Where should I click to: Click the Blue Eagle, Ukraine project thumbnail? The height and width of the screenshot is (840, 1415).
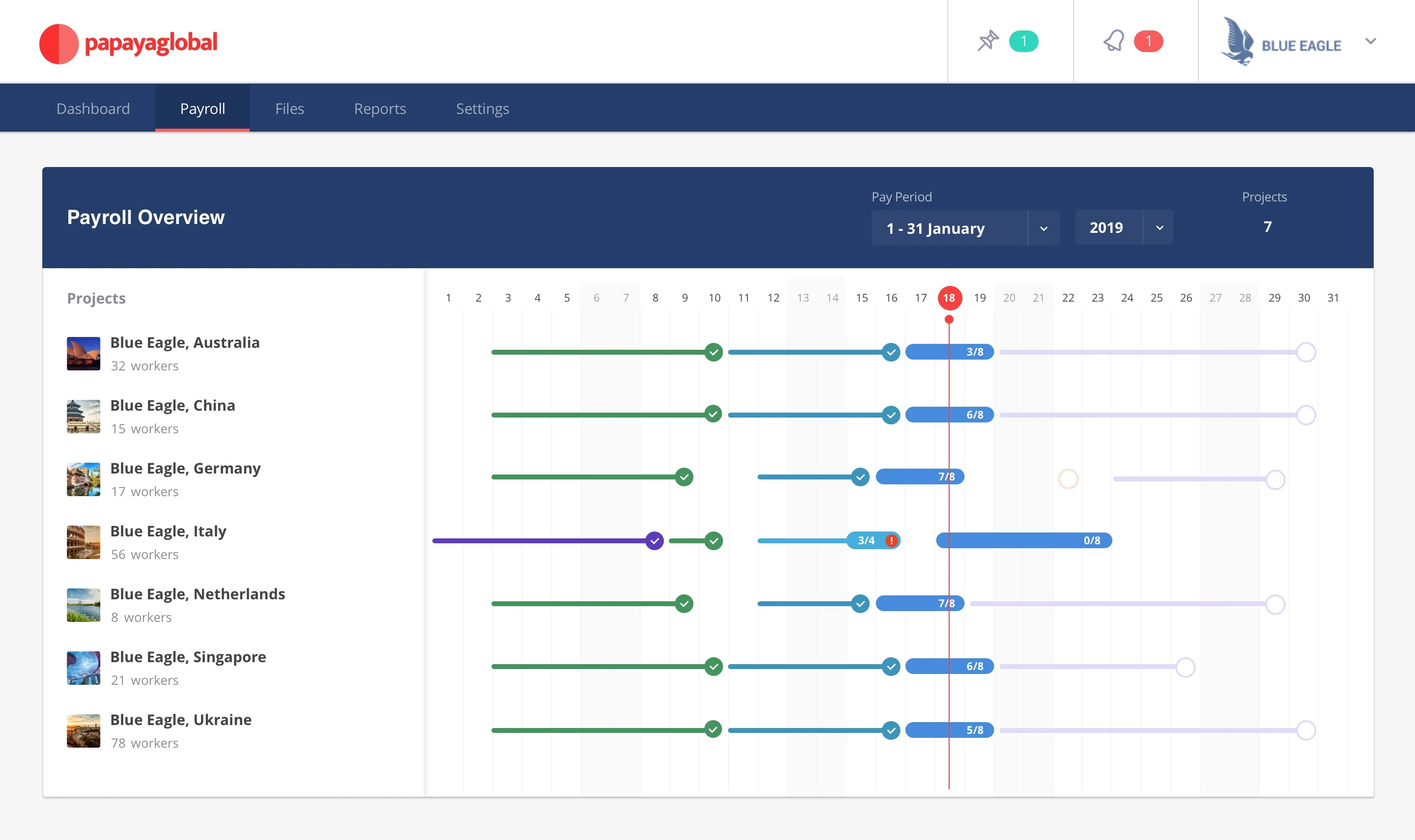(82, 729)
